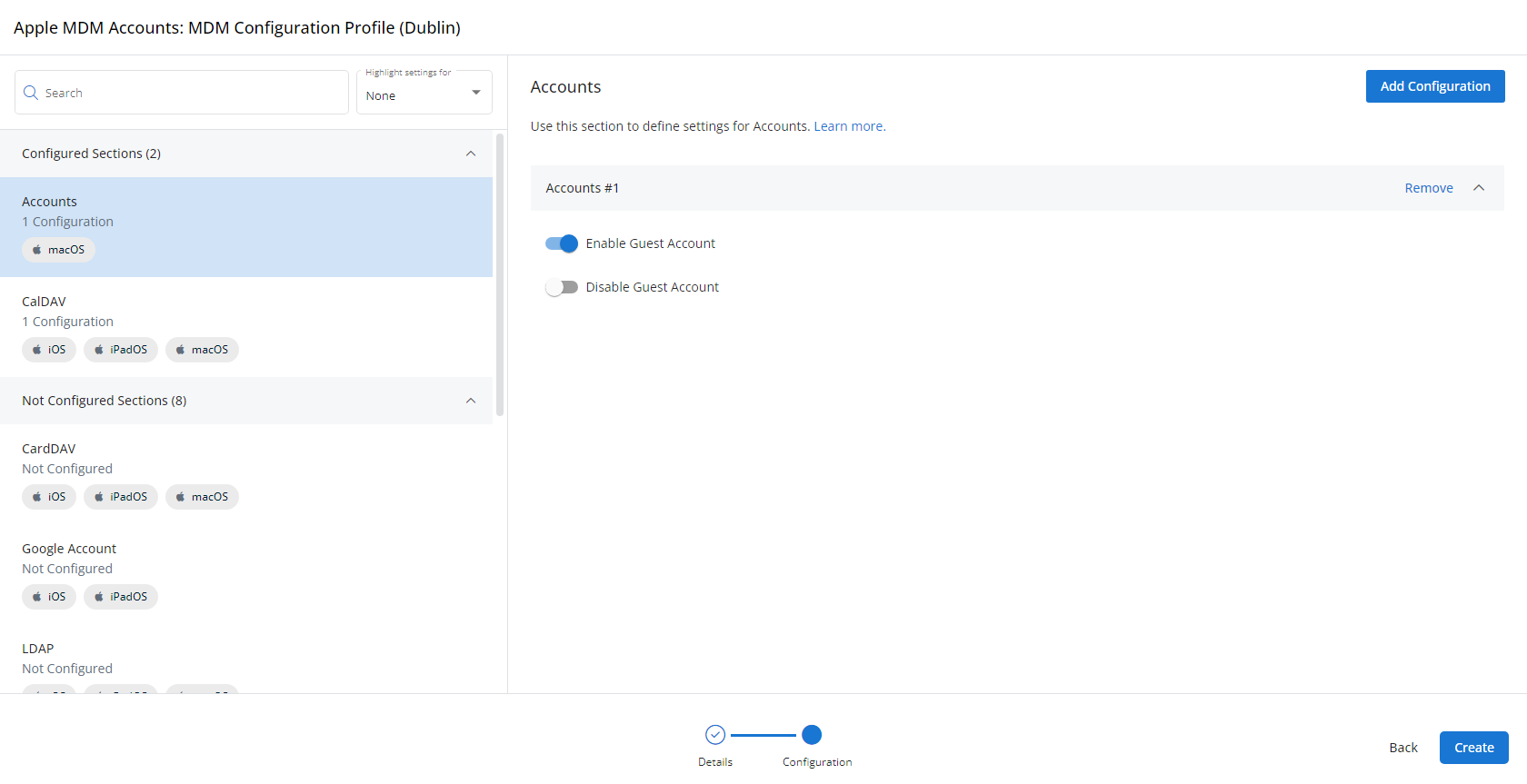The width and height of the screenshot is (1527, 784).
Task: Click the search magnifier icon
Action: (31, 93)
